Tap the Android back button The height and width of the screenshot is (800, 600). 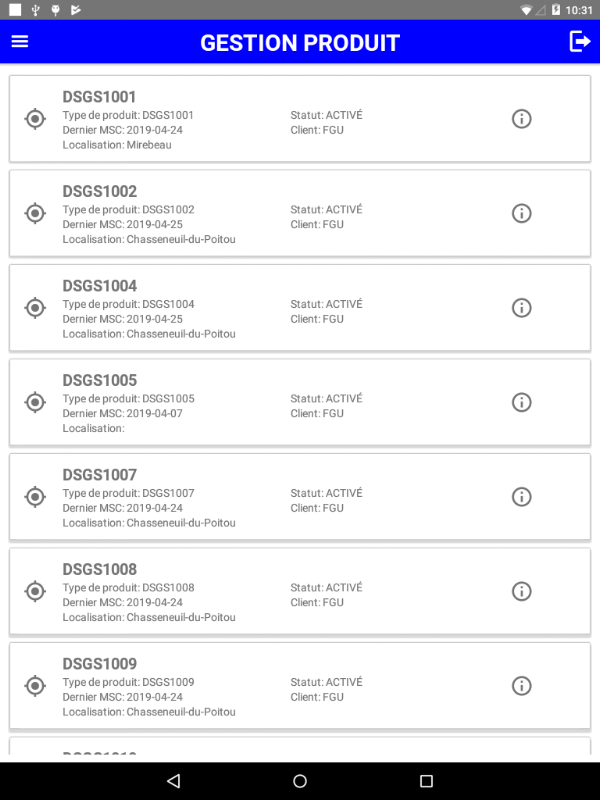point(174,781)
